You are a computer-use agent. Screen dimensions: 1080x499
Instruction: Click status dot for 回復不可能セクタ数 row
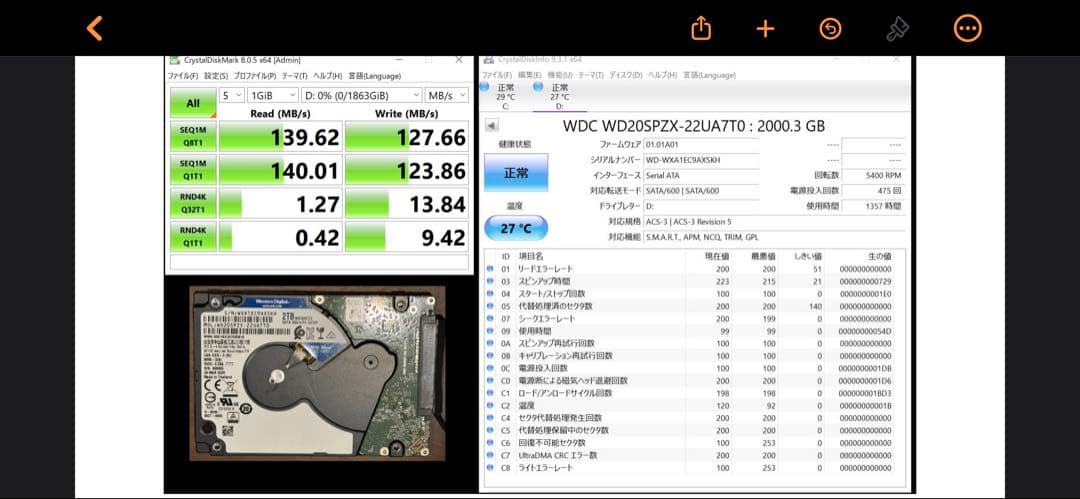pos(490,443)
